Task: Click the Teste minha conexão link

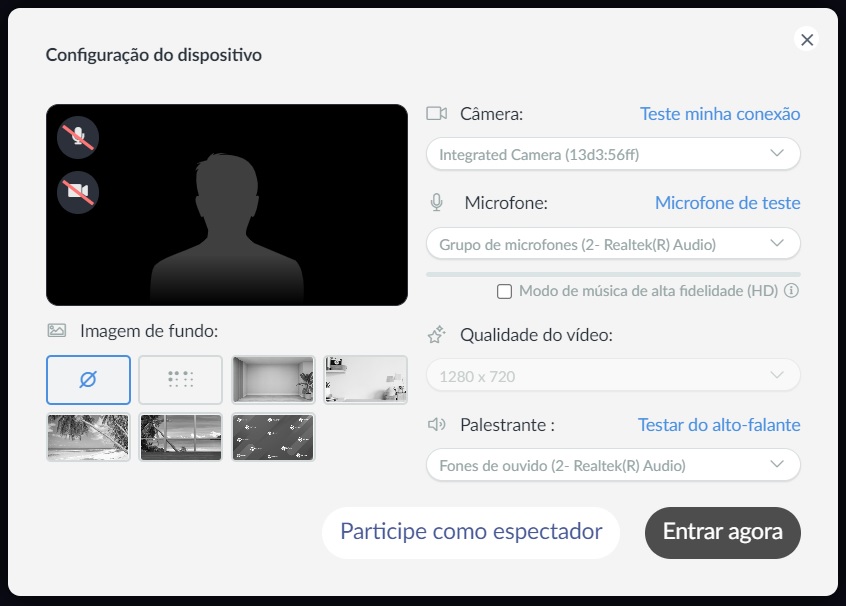Action: coord(720,114)
